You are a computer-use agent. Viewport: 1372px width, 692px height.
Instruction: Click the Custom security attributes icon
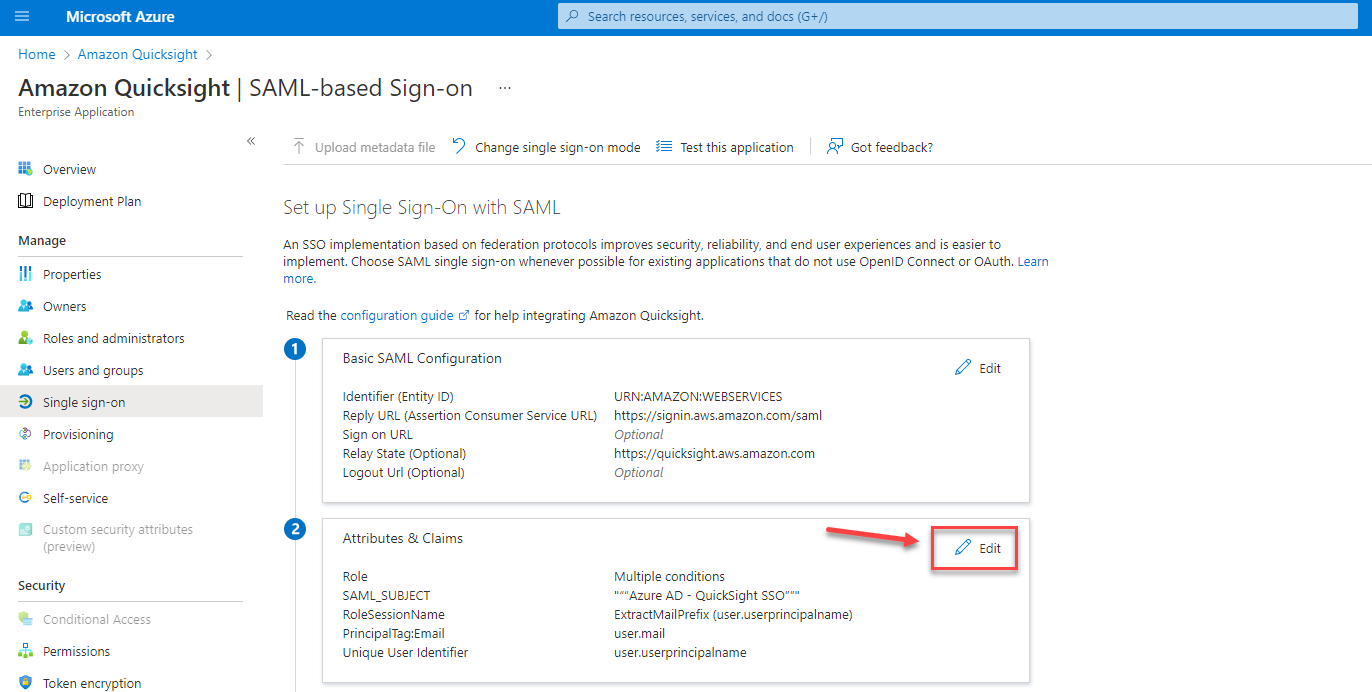[x=26, y=530]
